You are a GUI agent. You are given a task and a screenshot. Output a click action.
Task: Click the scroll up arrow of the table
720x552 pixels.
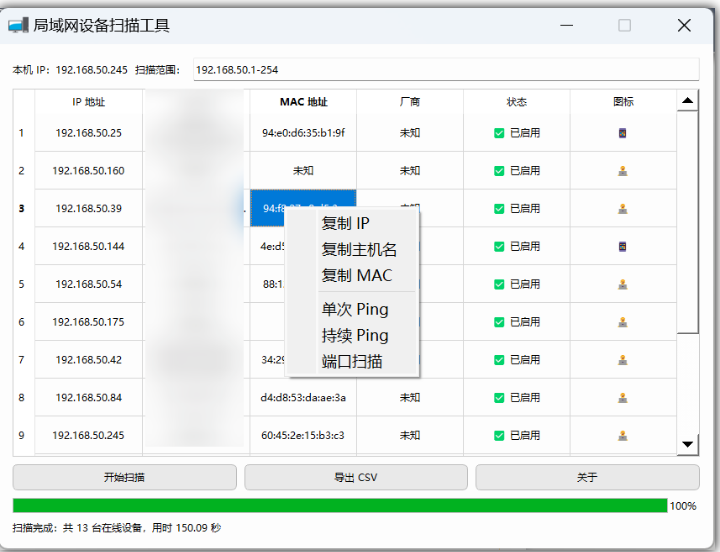688,101
